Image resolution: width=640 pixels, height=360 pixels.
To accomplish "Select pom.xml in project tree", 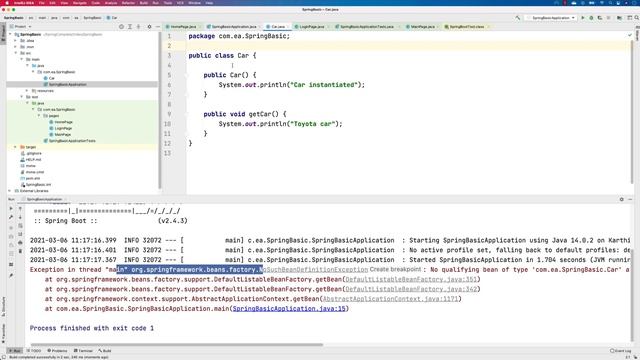I will point(31,178).
